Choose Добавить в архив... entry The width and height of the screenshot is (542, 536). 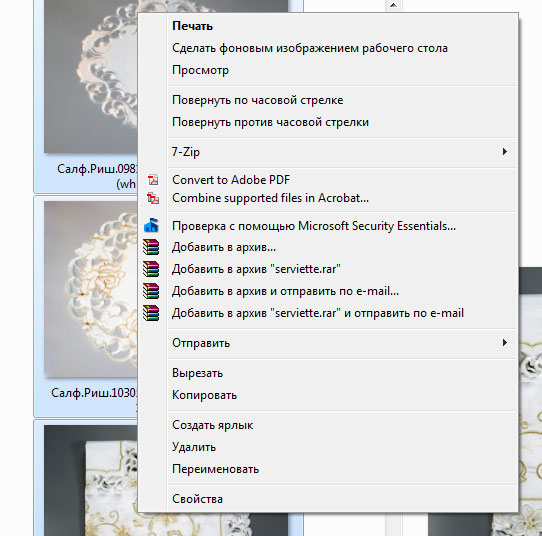(x=327, y=247)
